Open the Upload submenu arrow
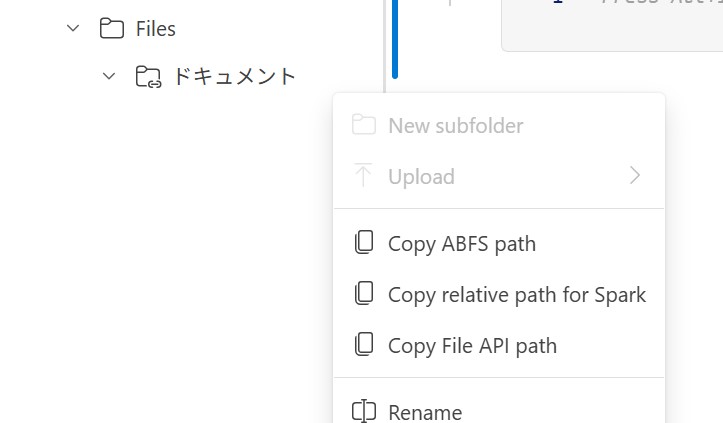 pyautogui.click(x=635, y=176)
